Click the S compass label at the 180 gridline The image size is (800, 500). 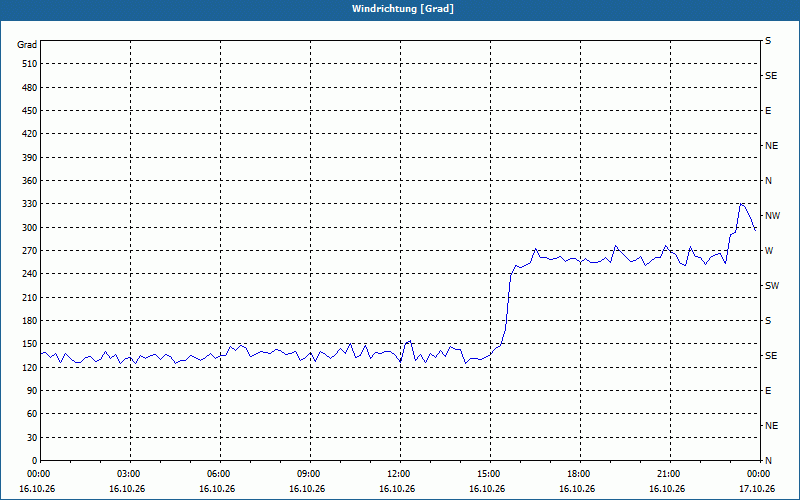768,321
